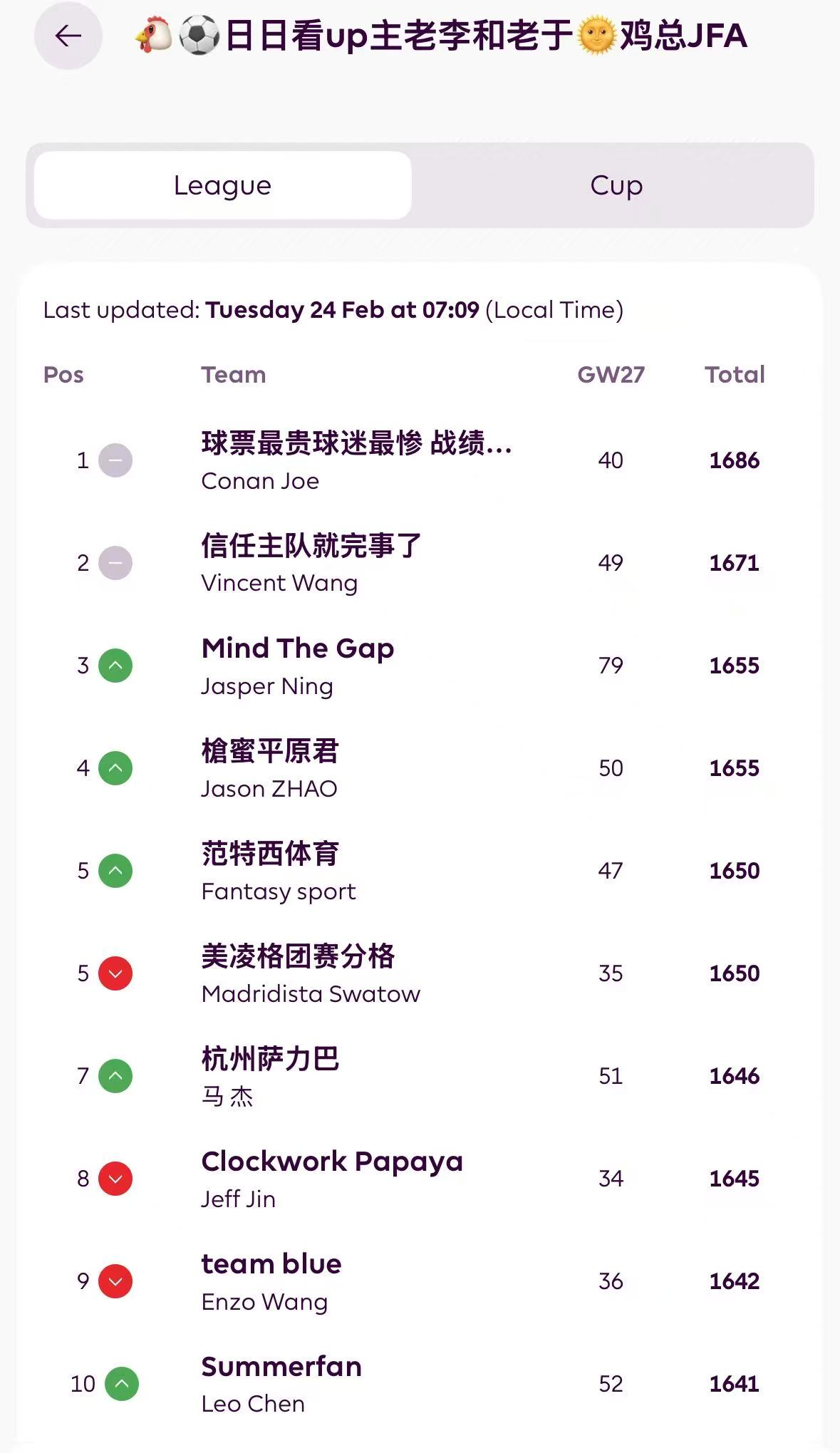The image size is (840, 1453).
Task: Tap the back arrow button
Action: 68,36
